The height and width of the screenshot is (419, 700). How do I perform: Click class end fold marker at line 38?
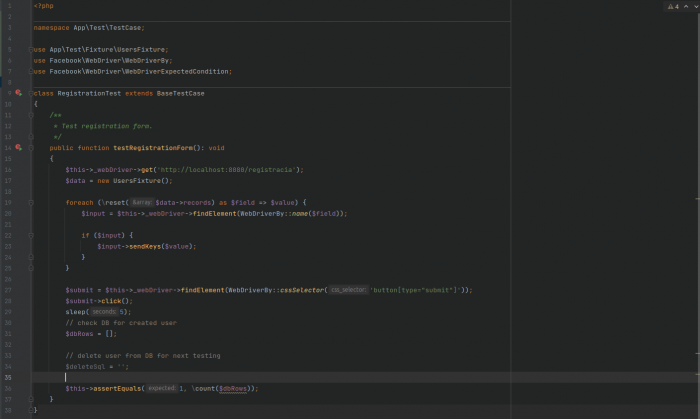[x=31, y=410]
